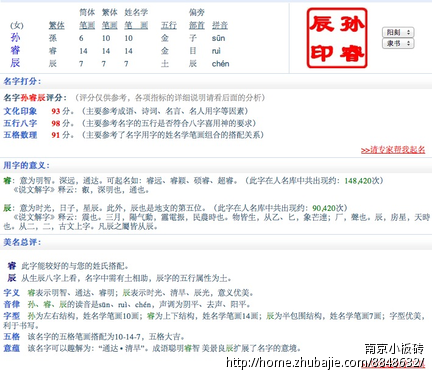Click the simplified stroke count 6
The height and width of the screenshot is (370, 432).
pyautogui.click(x=81, y=38)
